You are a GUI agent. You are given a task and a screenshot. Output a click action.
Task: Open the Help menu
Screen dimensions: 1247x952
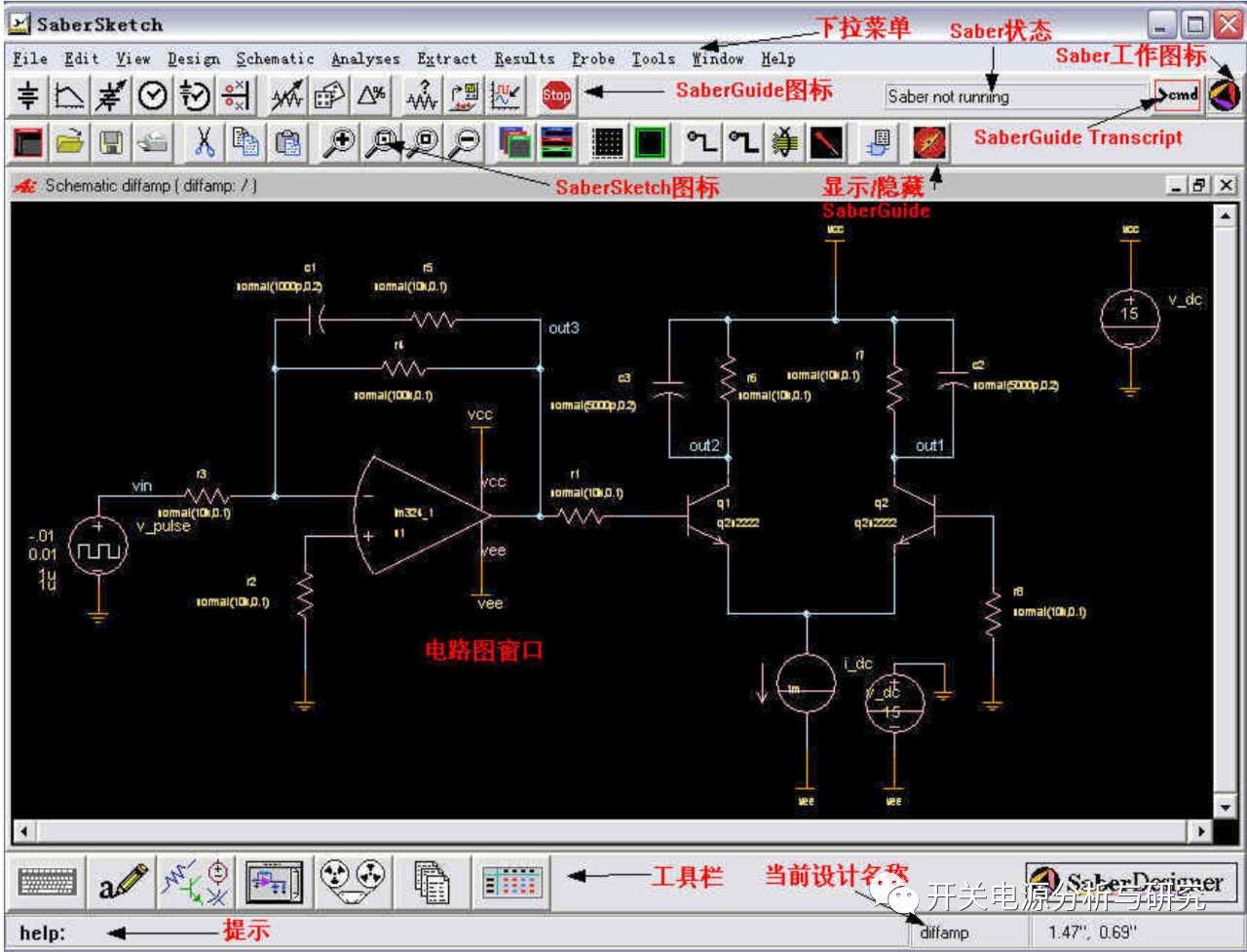[x=777, y=58]
